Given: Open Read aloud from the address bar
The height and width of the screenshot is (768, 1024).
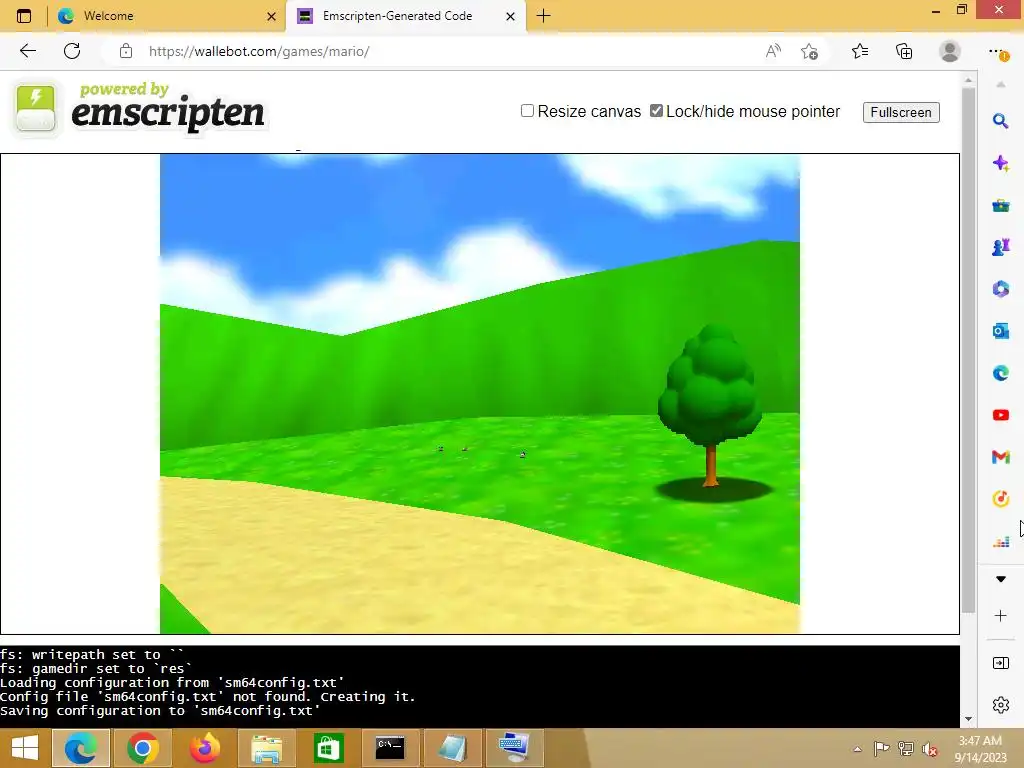Looking at the screenshot, I should (773, 51).
